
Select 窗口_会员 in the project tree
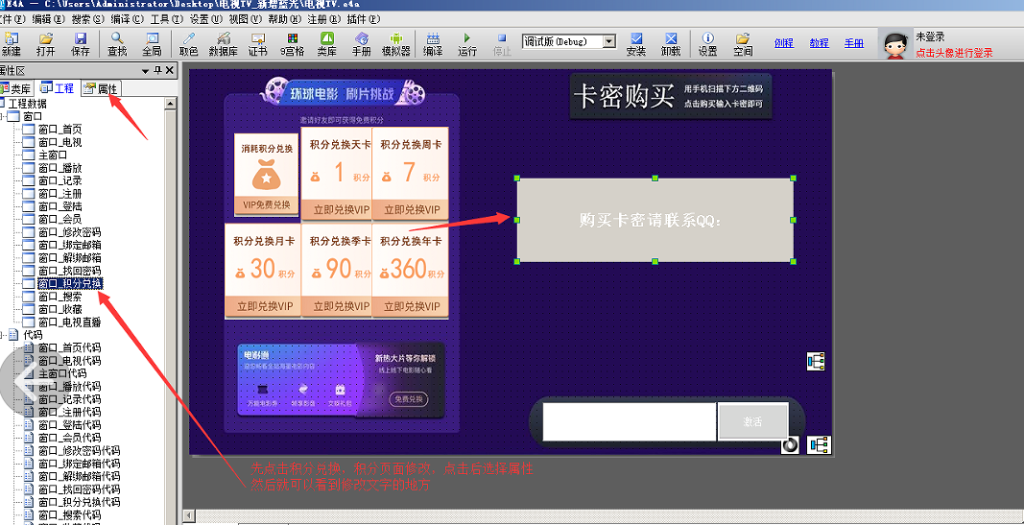coord(59,219)
